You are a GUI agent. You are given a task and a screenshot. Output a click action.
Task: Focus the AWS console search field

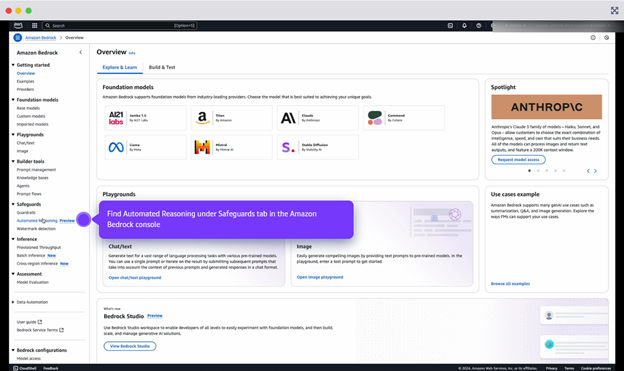tap(119, 25)
